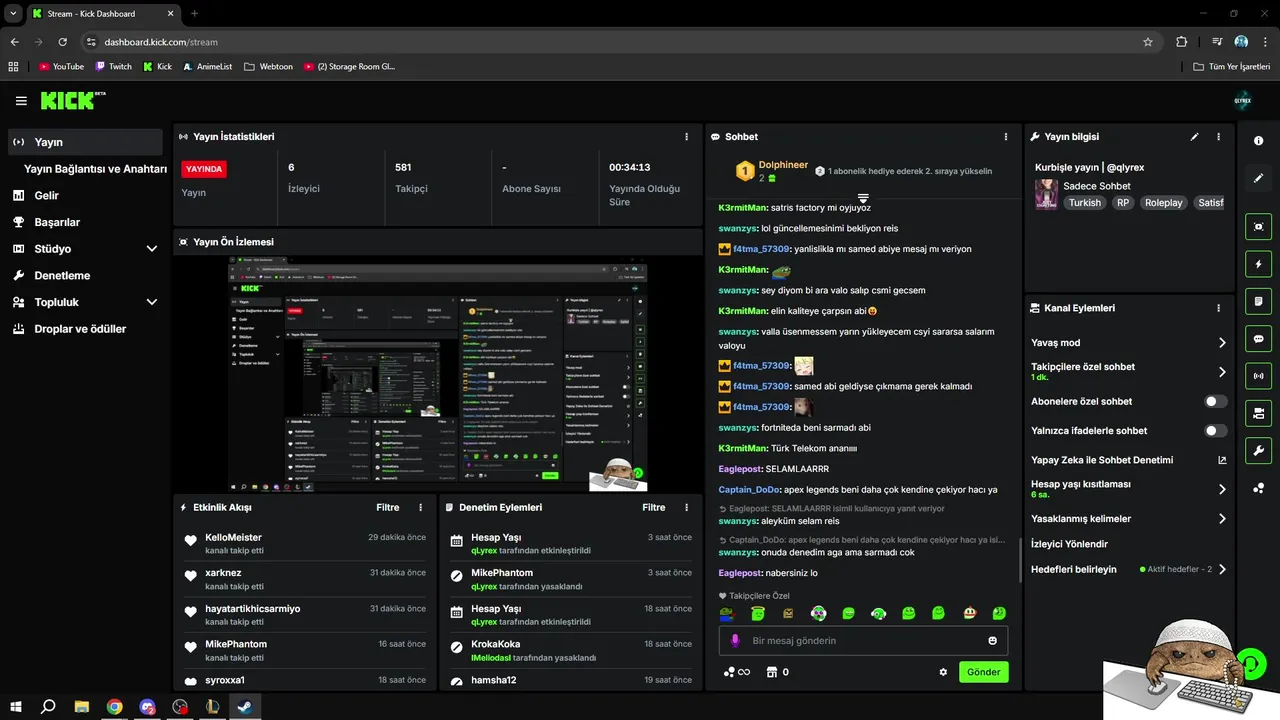
Task: Open Steam from the taskbar
Action: coord(245,707)
